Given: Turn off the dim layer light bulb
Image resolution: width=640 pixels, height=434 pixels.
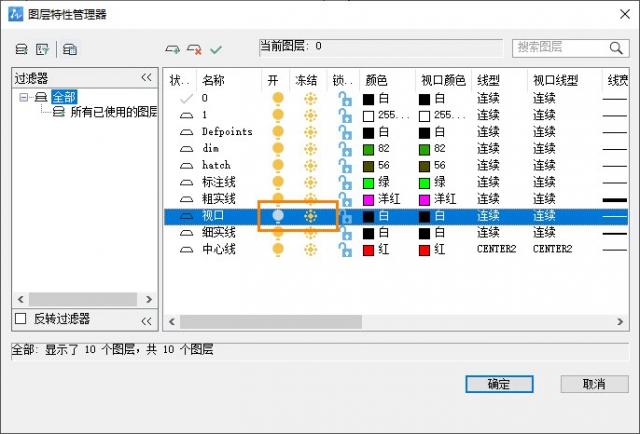Looking at the screenshot, I should [278, 148].
